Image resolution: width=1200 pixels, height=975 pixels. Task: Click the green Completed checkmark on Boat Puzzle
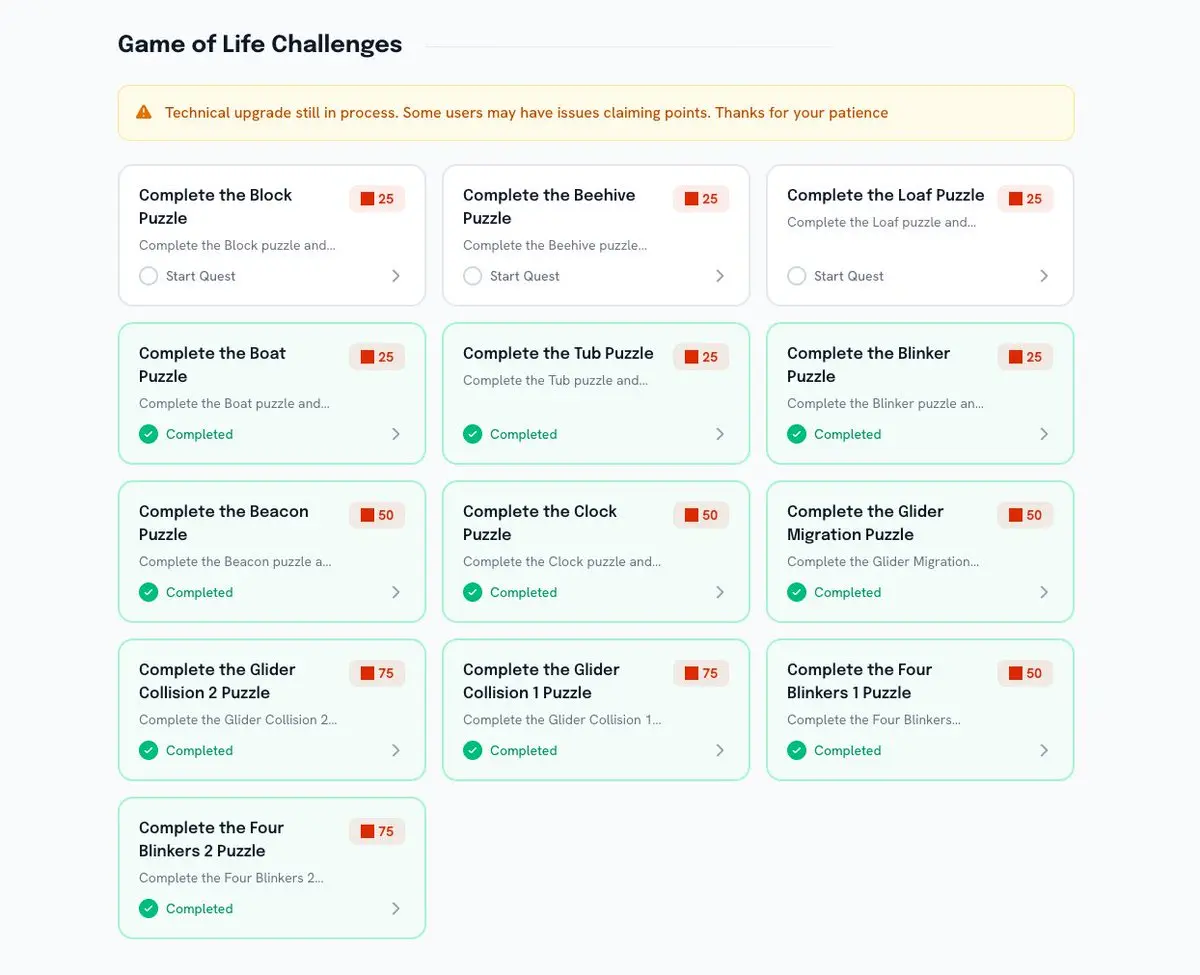pyautogui.click(x=149, y=434)
